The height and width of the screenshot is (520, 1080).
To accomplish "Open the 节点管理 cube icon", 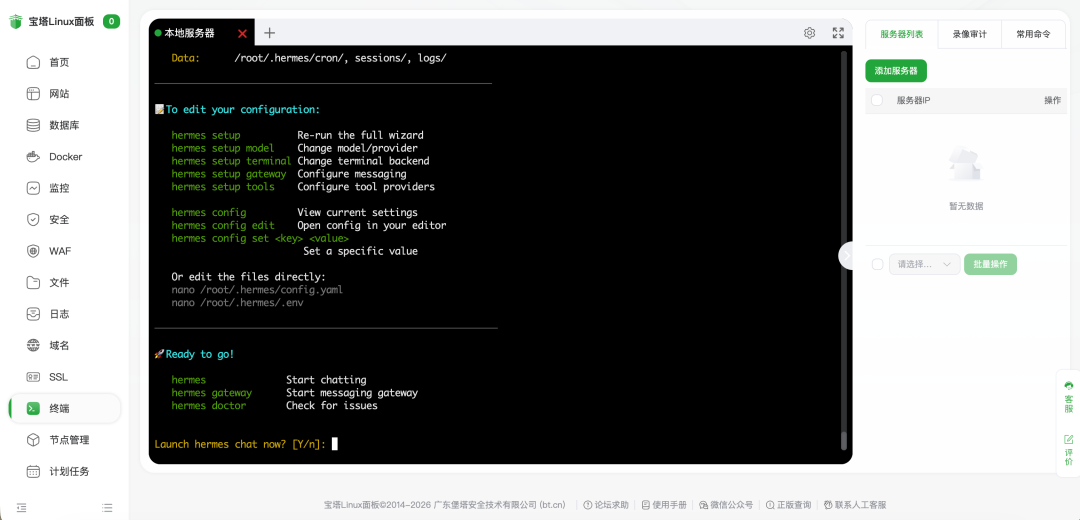I will [33, 440].
